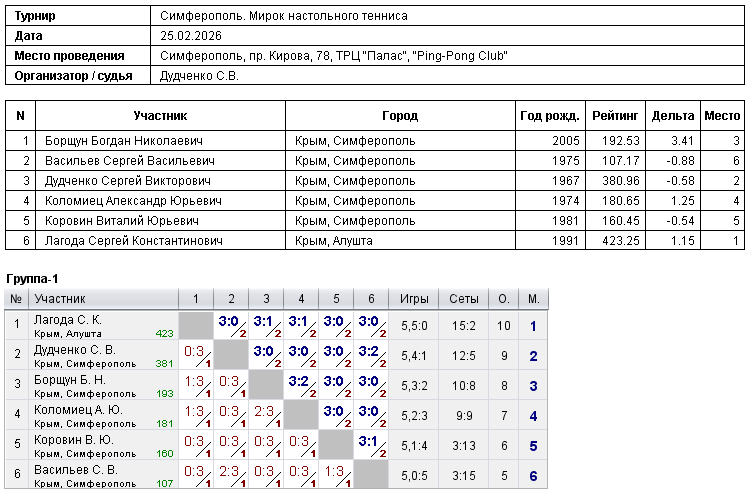Image resolution: width=750 pixels, height=494 pixels.
Task: Click the "Дельта" column header
Action: tap(673, 116)
